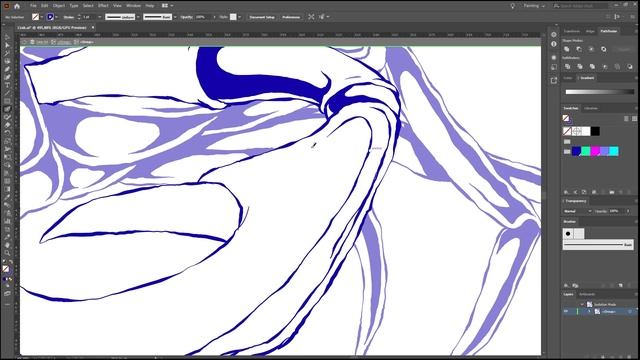Click the Unite shape mode icon
Screen dimensions: 640x360
(567, 49)
